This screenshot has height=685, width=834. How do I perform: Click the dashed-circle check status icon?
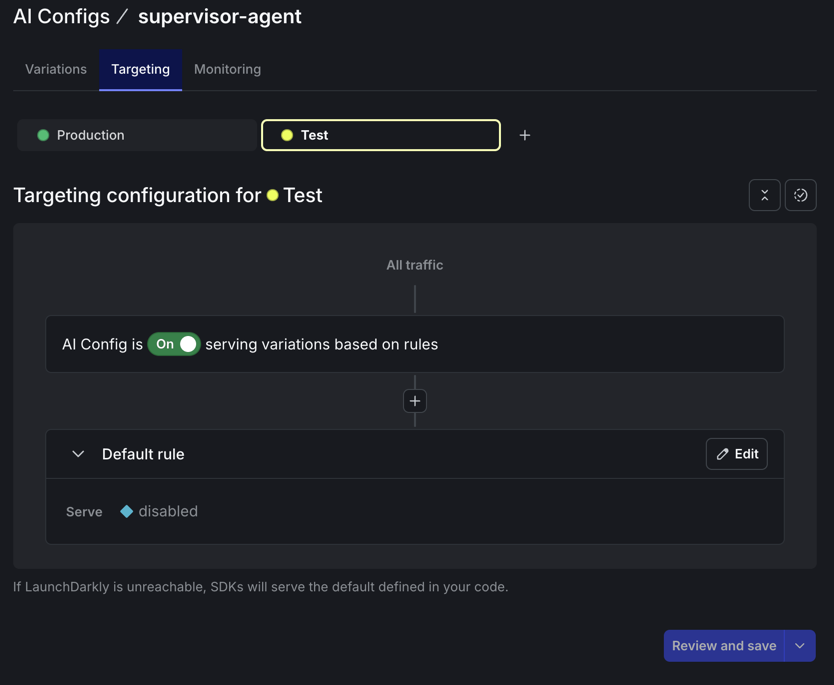tap(800, 195)
